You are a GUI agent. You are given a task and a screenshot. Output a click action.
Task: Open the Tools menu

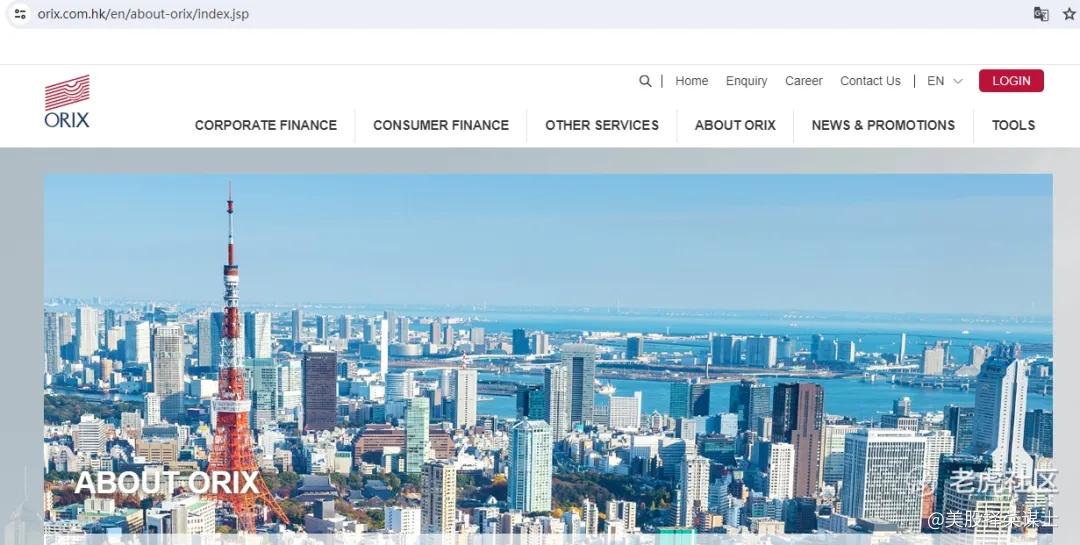click(1013, 125)
